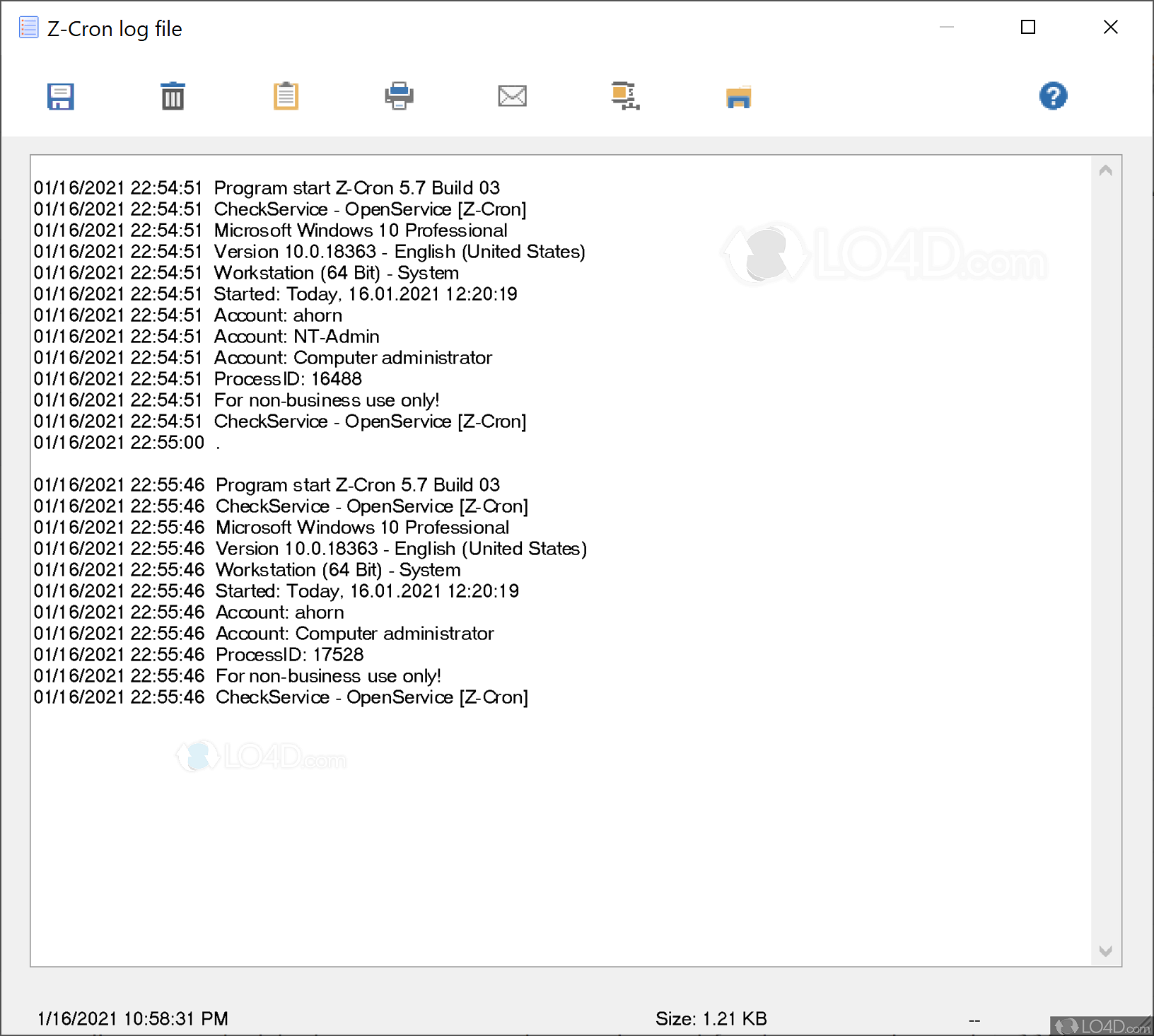Click the 22:55:00 log entry line

pyautogui.click(x=127, y=443)
